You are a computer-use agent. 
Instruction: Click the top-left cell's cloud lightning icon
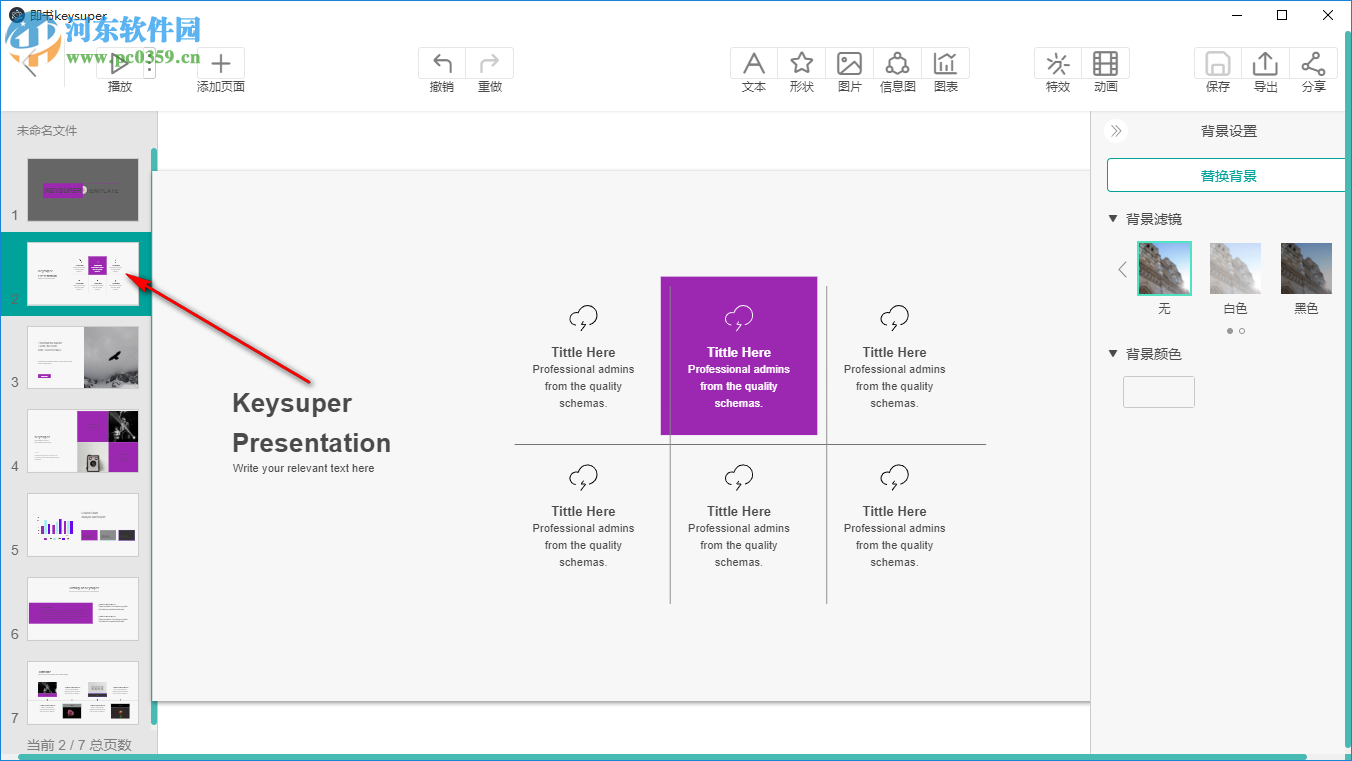pos(583,319)
